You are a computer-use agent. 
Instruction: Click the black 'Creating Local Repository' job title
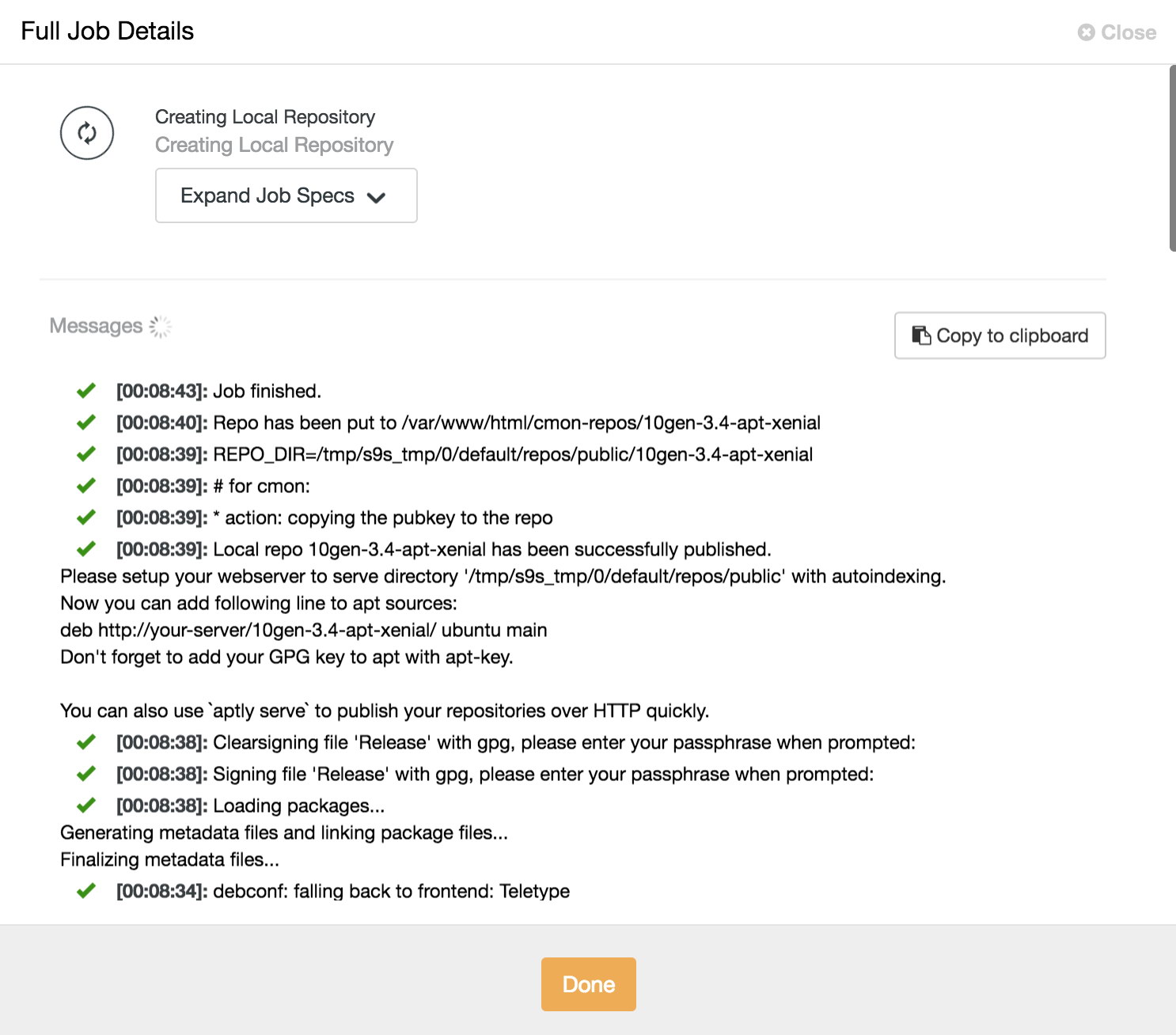click(x=265, y=117)
